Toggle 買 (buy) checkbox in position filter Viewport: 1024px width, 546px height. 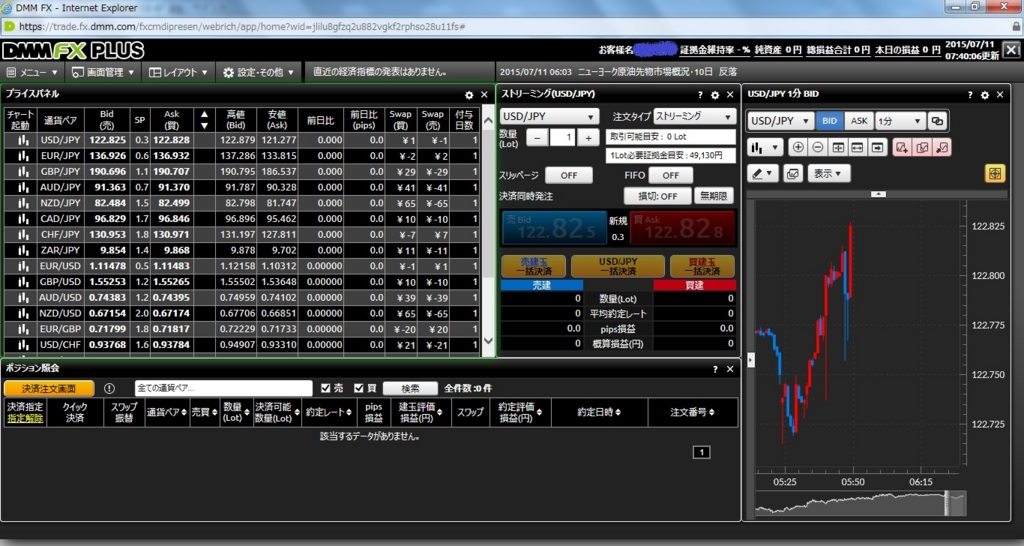[359, 388]
